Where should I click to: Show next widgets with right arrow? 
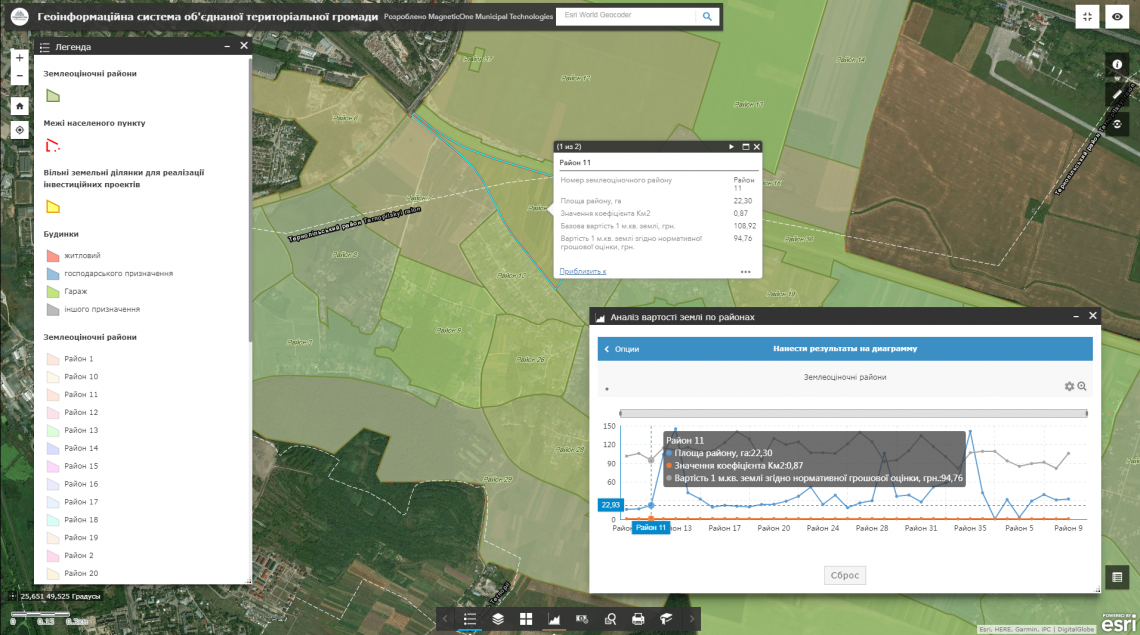pyautogui.click(x=691, y=619)
